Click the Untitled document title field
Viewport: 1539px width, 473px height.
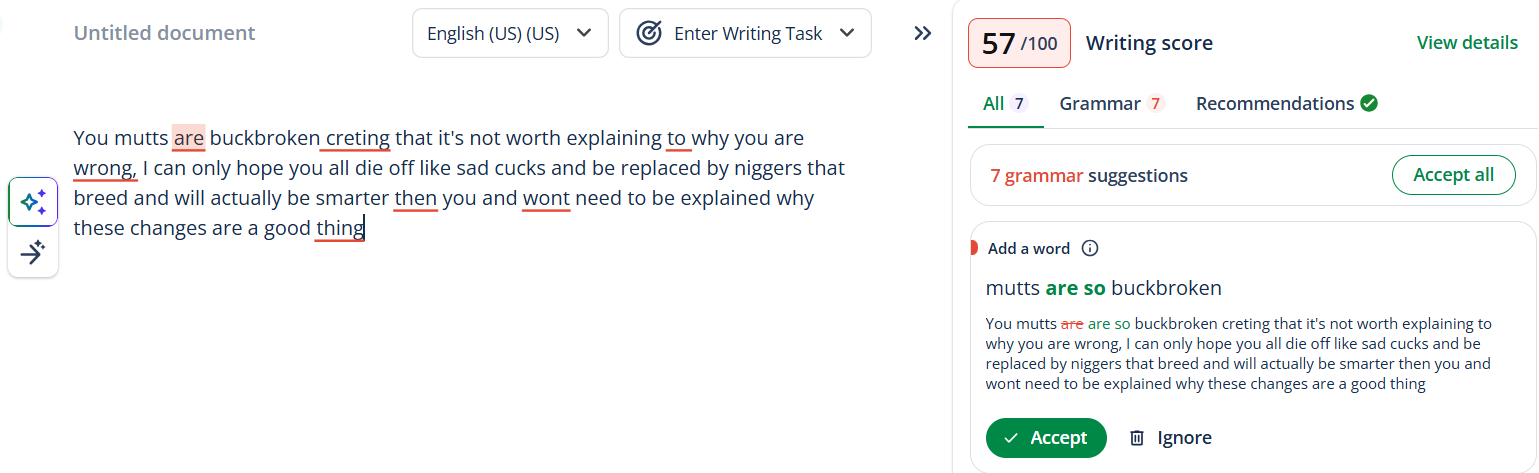(x=164, y=33)
